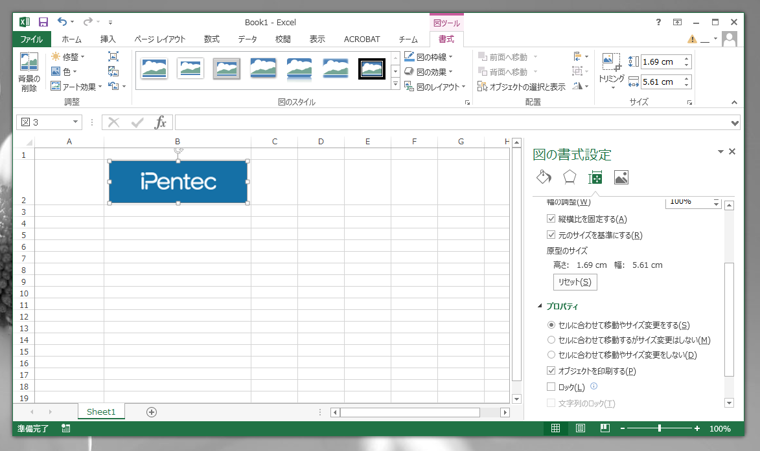Collapse the ribbon with the chevron

pyautogui.click(x=734, y=102)
